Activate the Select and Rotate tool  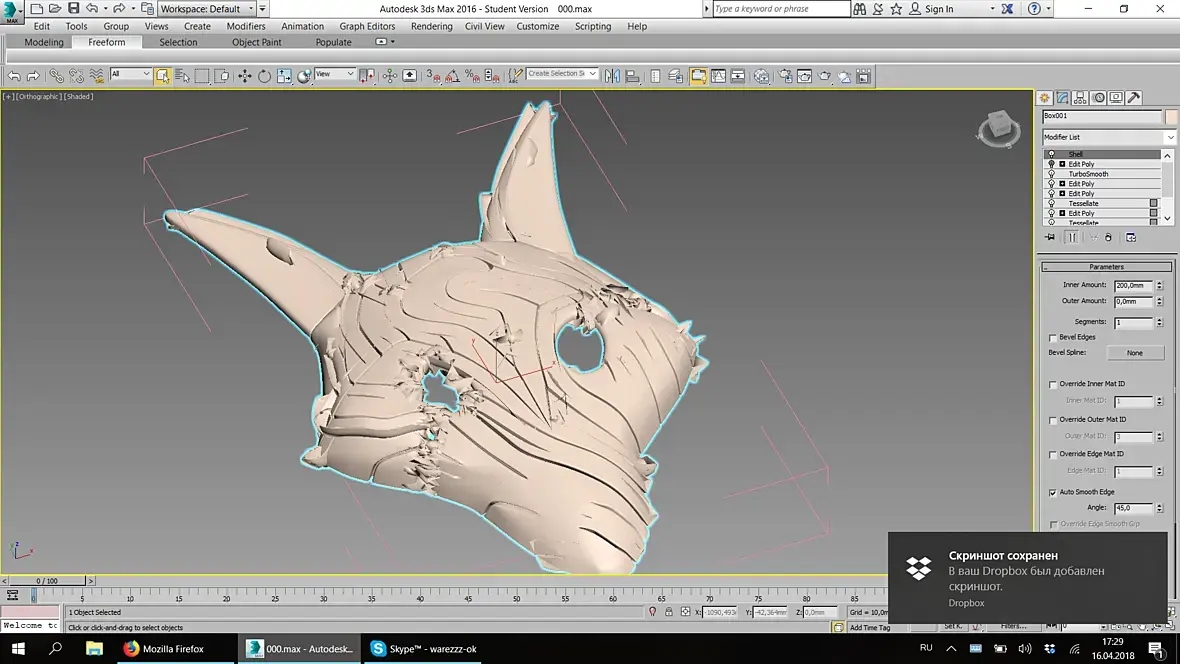click(x=264, y=76)
